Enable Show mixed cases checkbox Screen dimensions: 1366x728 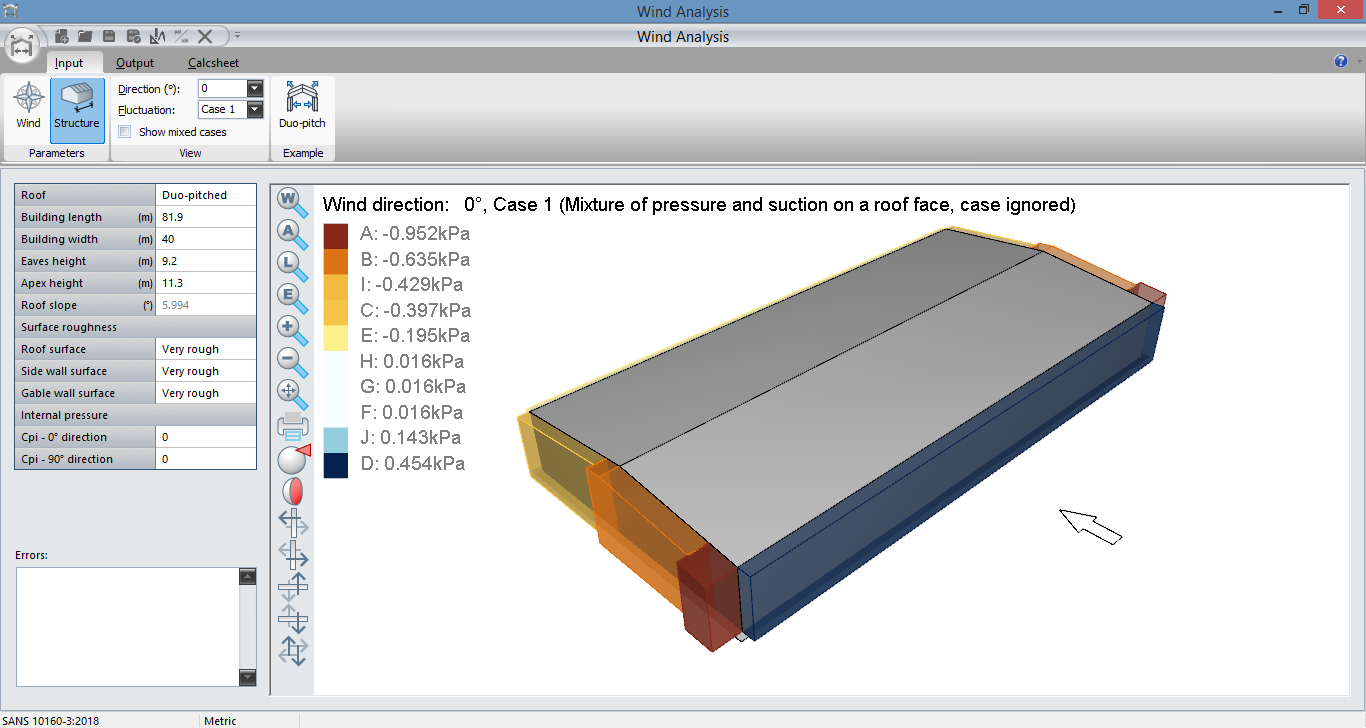[x=125, y=132]
